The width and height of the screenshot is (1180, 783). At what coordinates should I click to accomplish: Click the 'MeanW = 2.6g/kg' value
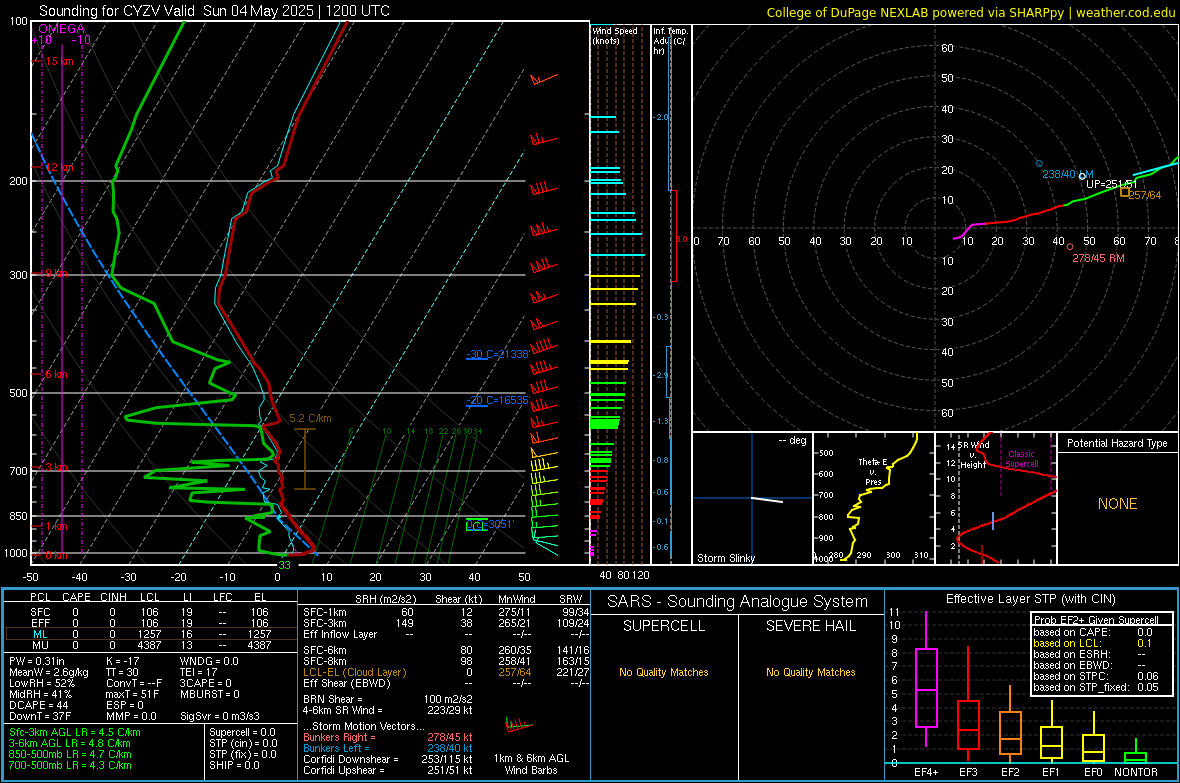(x=49, y=672)
